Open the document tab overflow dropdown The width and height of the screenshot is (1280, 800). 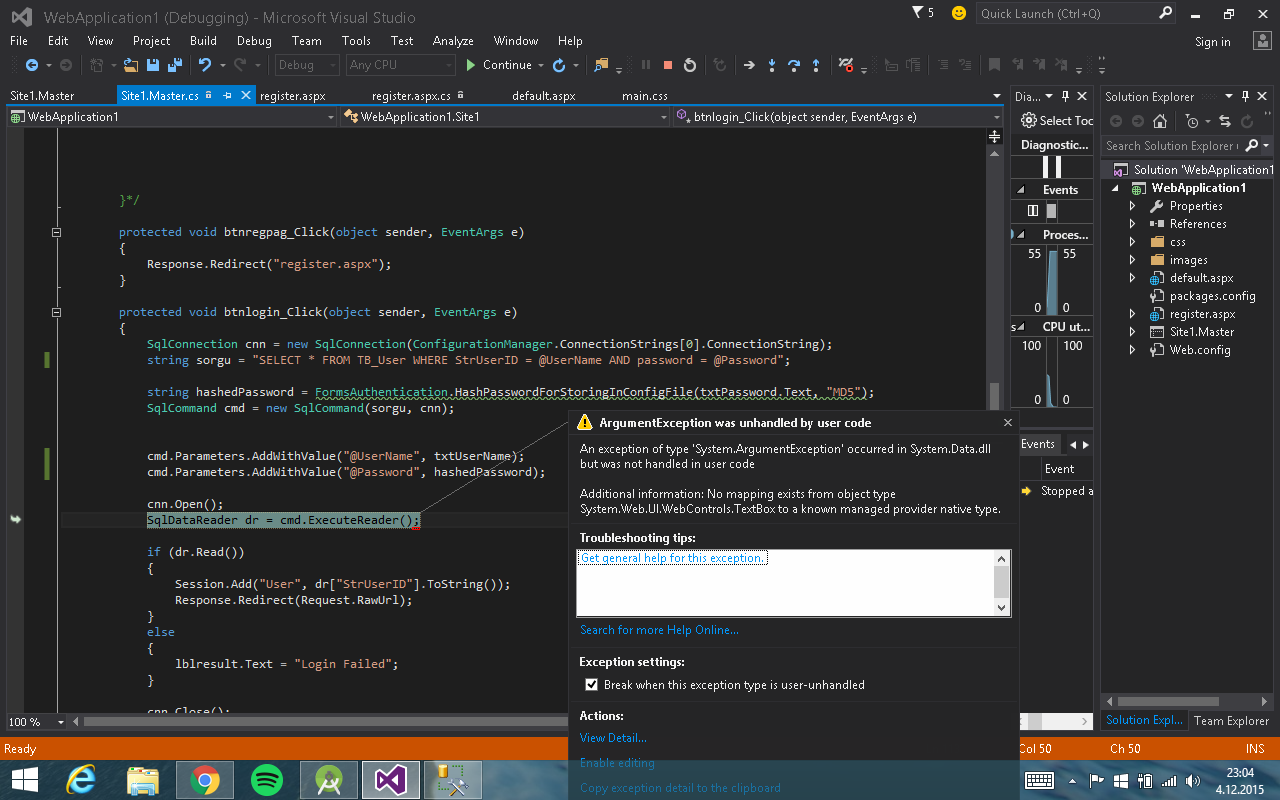996,96
